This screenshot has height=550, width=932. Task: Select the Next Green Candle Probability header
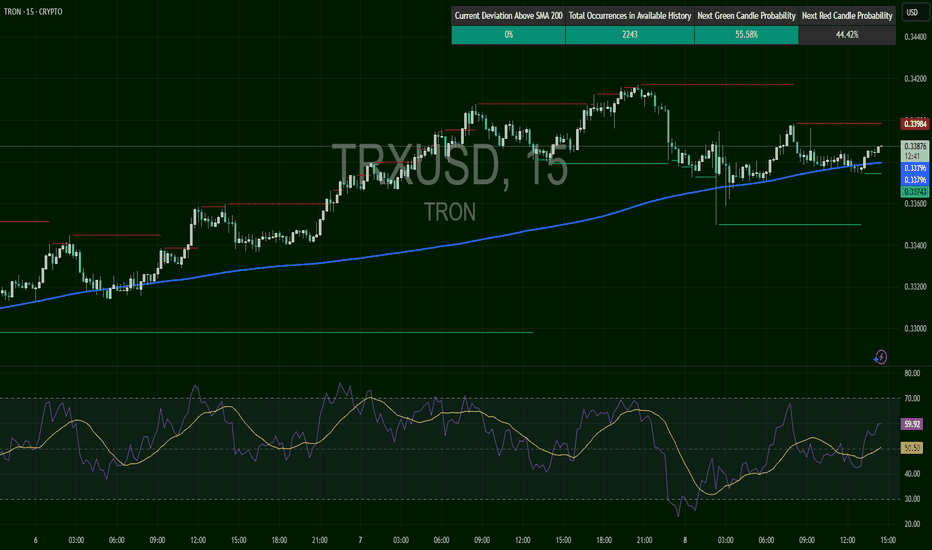(746, 16)
